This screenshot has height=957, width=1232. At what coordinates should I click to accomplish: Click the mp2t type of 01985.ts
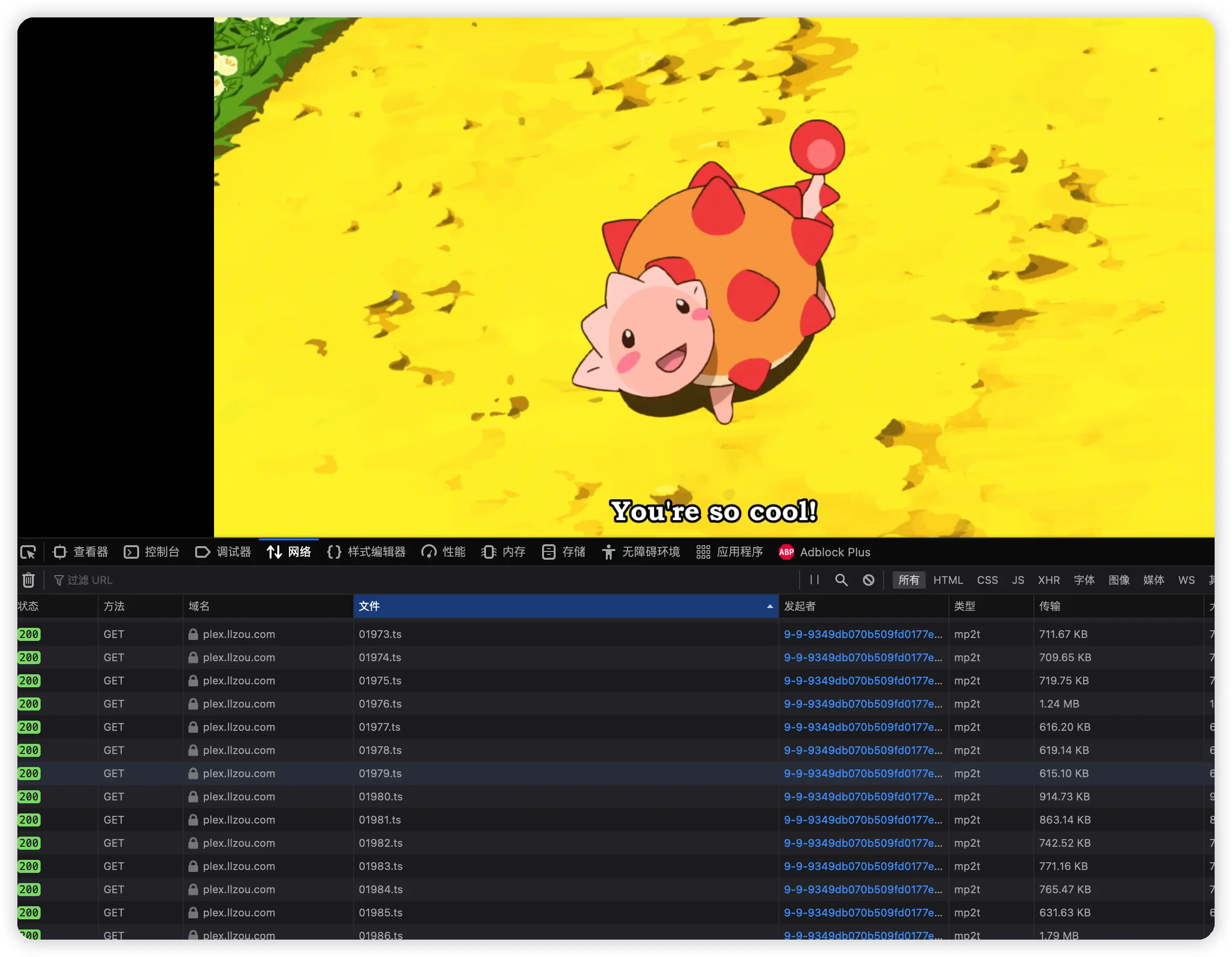pyautogui.click(x=967, y=913)
